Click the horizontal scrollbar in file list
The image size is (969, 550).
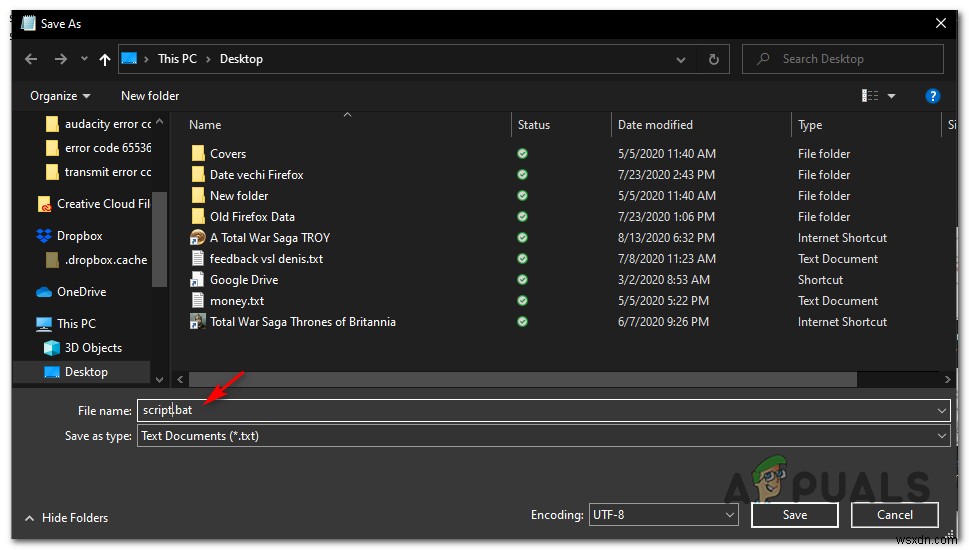pyautogui.click(x=523, y=379)
